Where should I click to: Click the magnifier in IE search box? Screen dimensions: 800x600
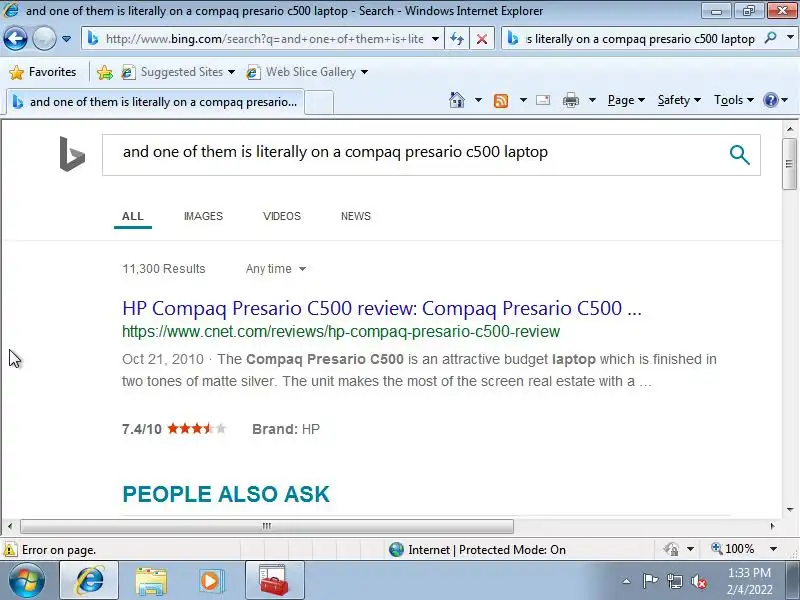pos(771,38)
